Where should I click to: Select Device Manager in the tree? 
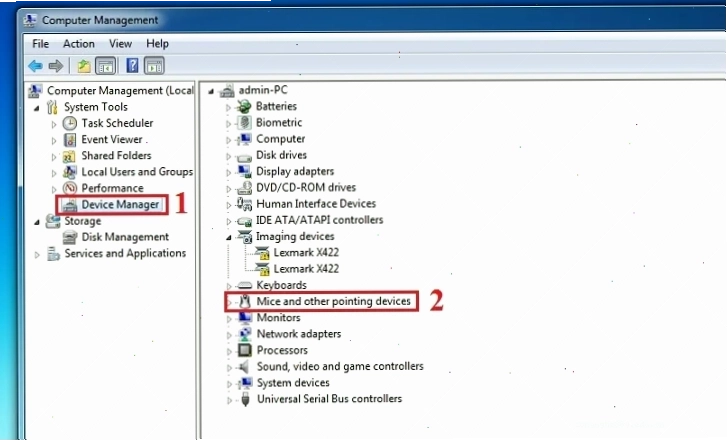point(120,205)
